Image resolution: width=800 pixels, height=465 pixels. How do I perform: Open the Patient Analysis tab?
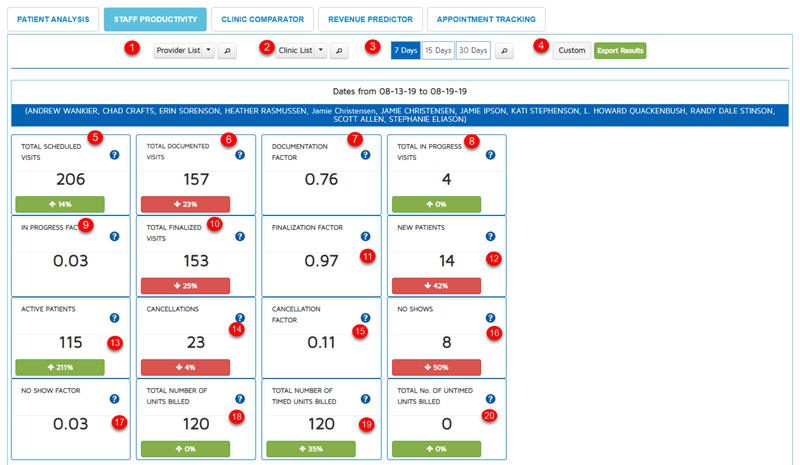pos(54,19)
